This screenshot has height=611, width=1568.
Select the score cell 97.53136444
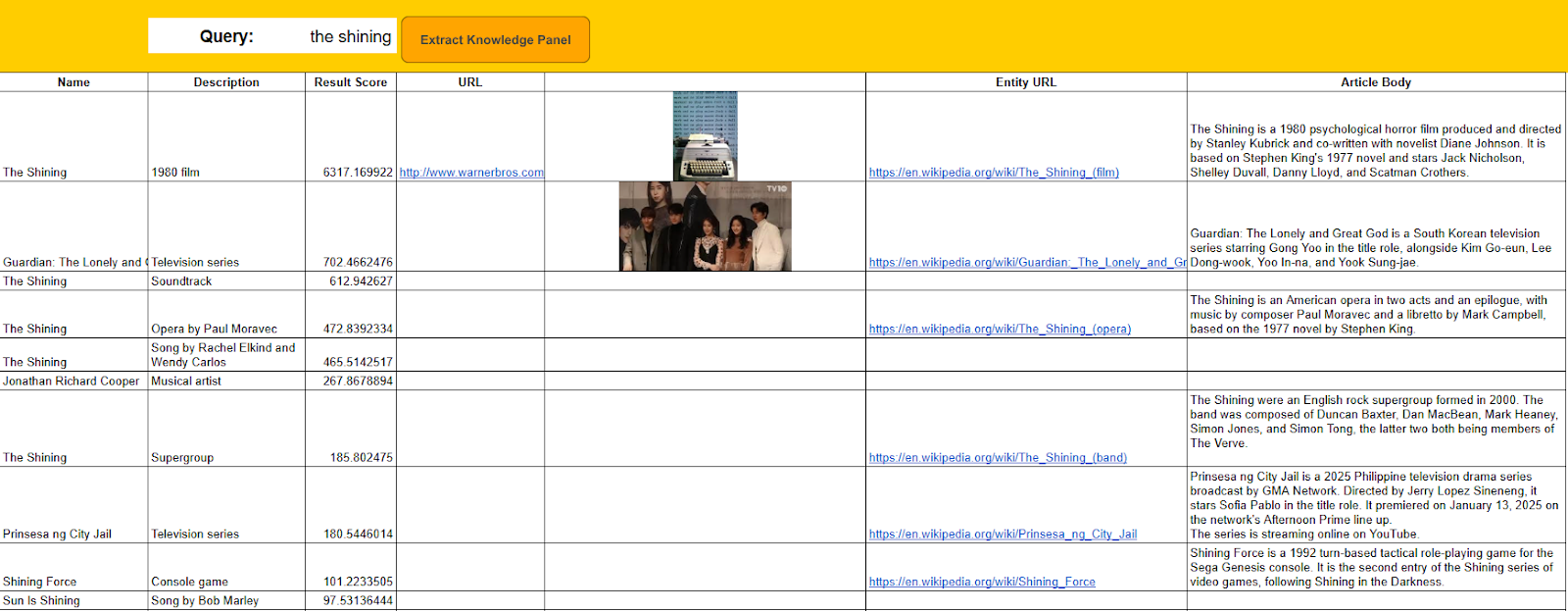[x=351, y=601]
